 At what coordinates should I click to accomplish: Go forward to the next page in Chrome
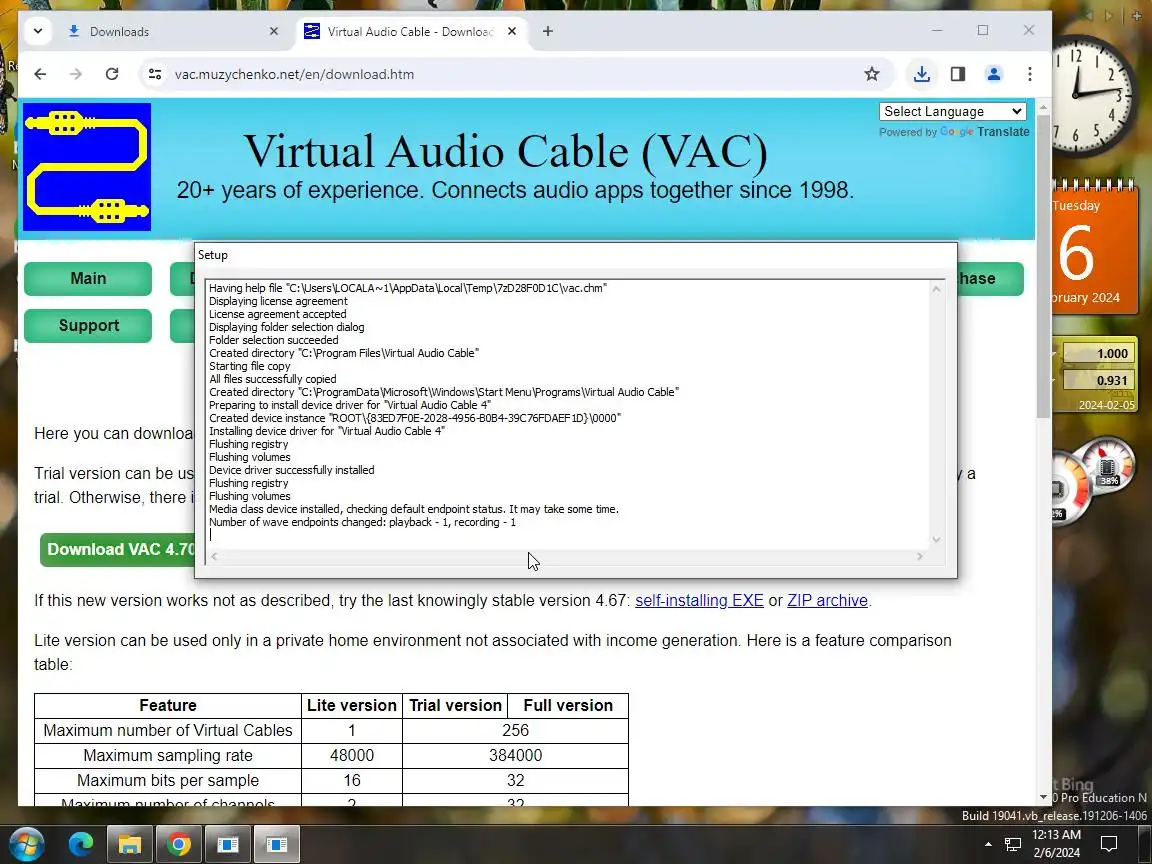[x=76, y=74]
